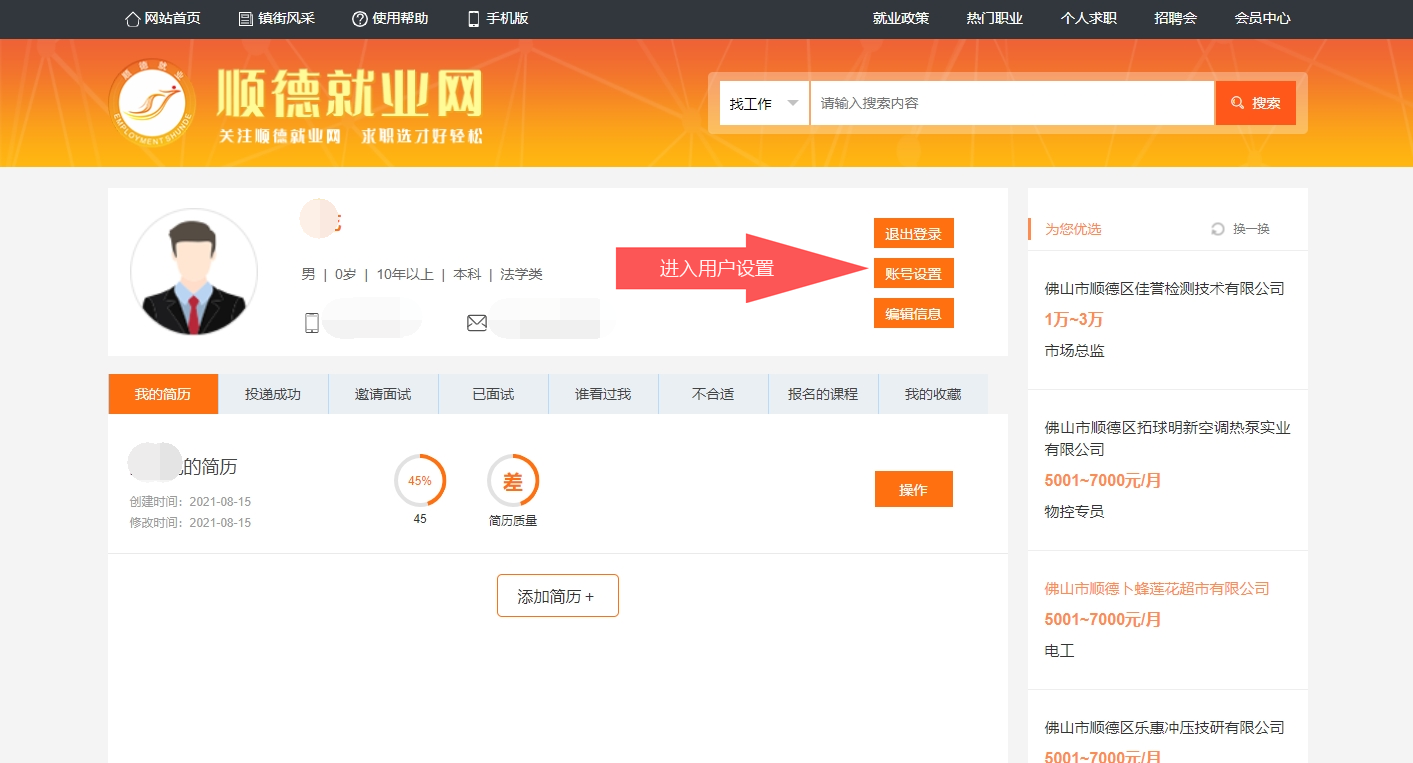Click the search input field
1413x763 pixels.
(x=1011, y=103)
